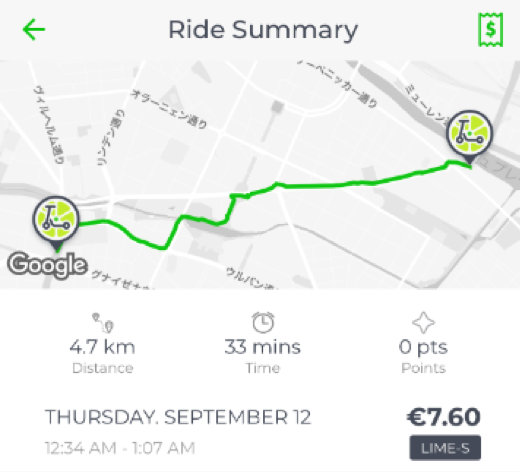Click the alarm clock time icon
The image size is (520, 472).
(263, 322)
